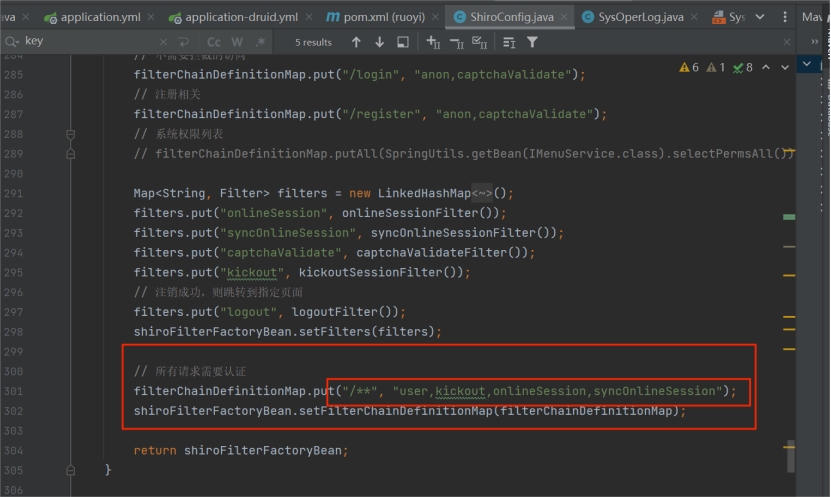Open the hidden editor tabs dropdown
This screenshot has height=497, width=831.
point(760,17)
